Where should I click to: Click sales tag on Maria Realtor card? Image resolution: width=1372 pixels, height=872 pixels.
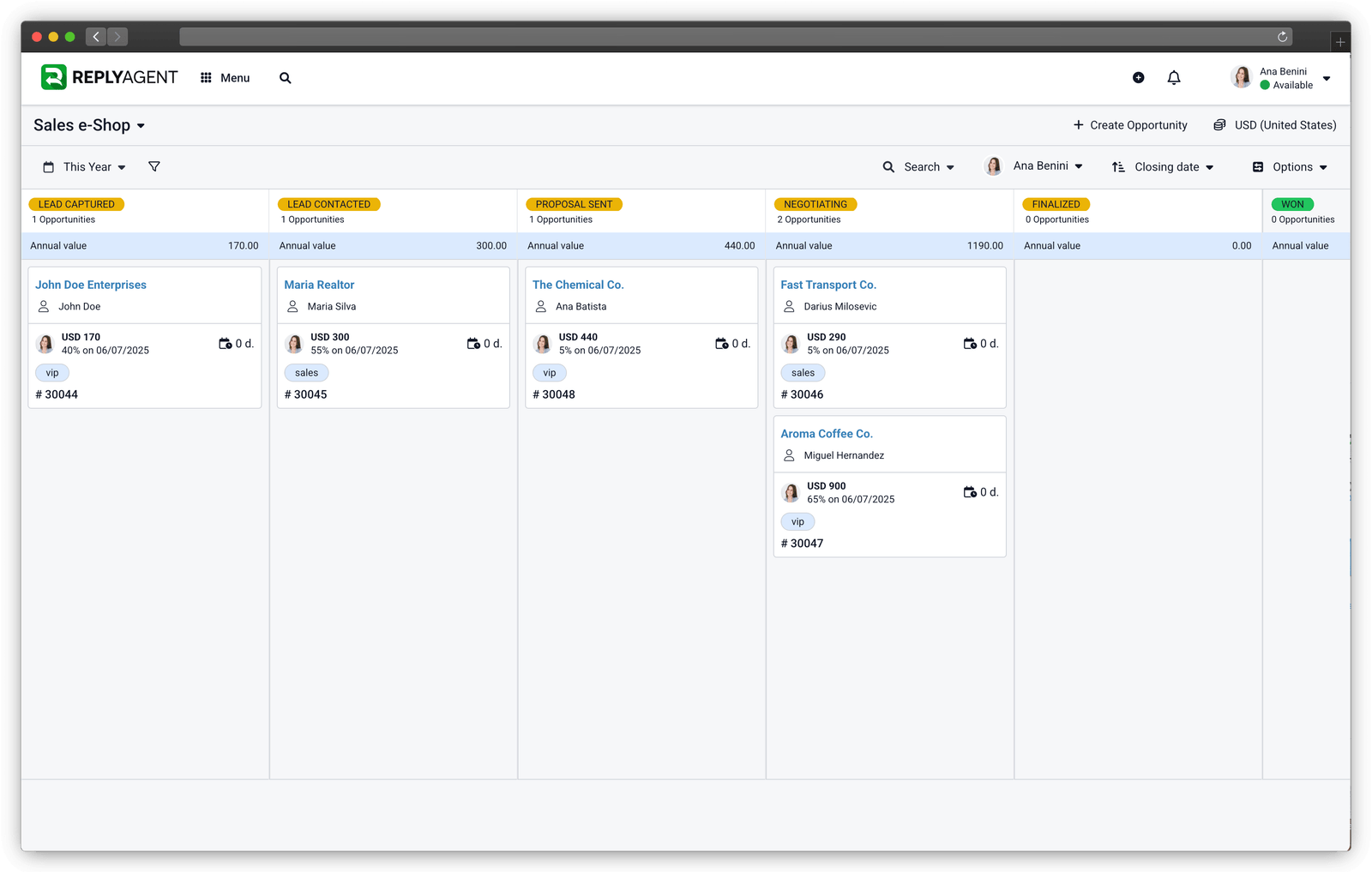click(x=306, y=373)
